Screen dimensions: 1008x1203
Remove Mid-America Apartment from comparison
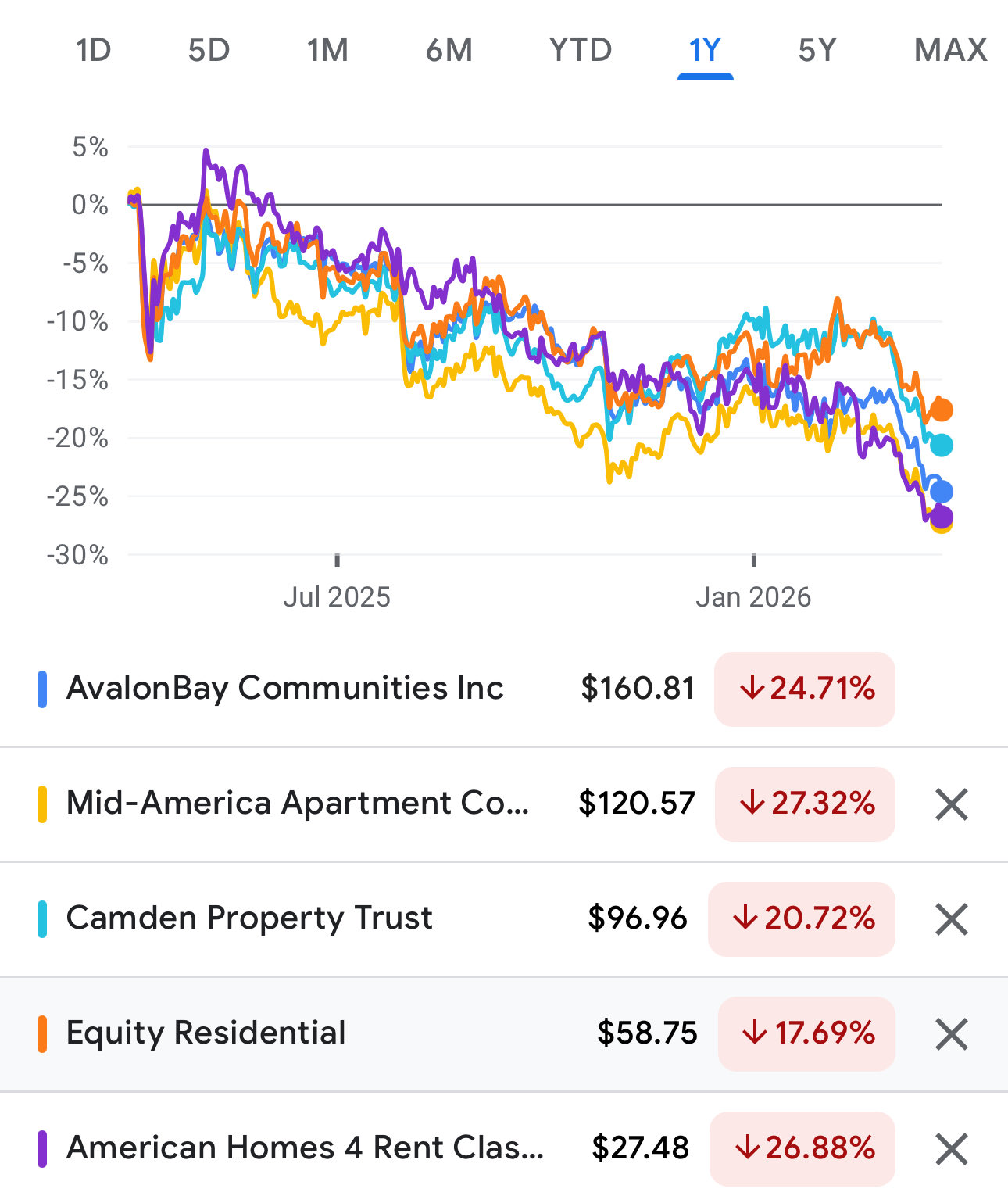point(951,804)
